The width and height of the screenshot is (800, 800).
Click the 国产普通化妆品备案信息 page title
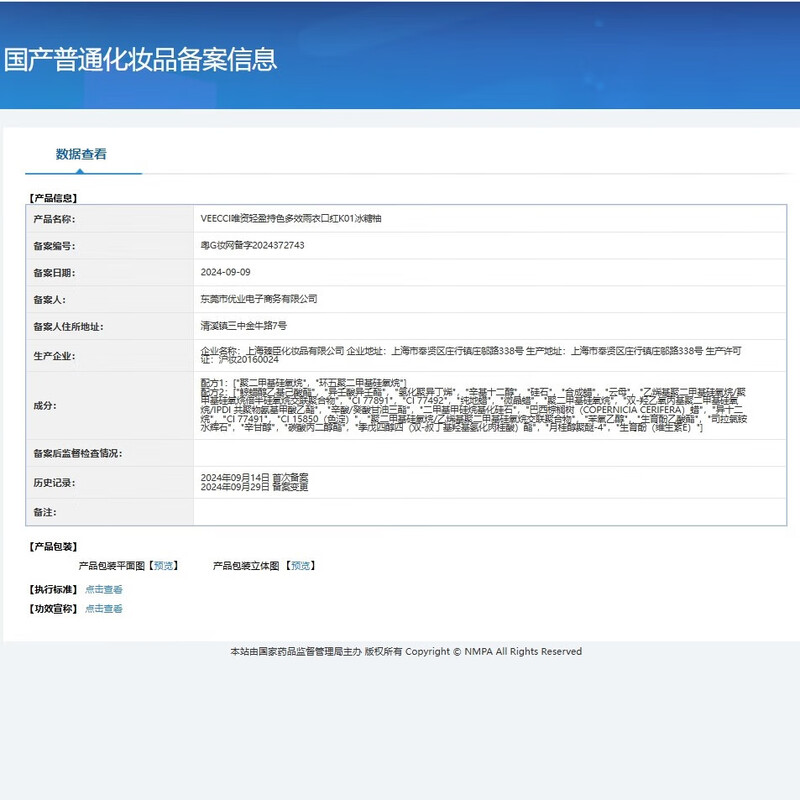(x=141, y=59)
